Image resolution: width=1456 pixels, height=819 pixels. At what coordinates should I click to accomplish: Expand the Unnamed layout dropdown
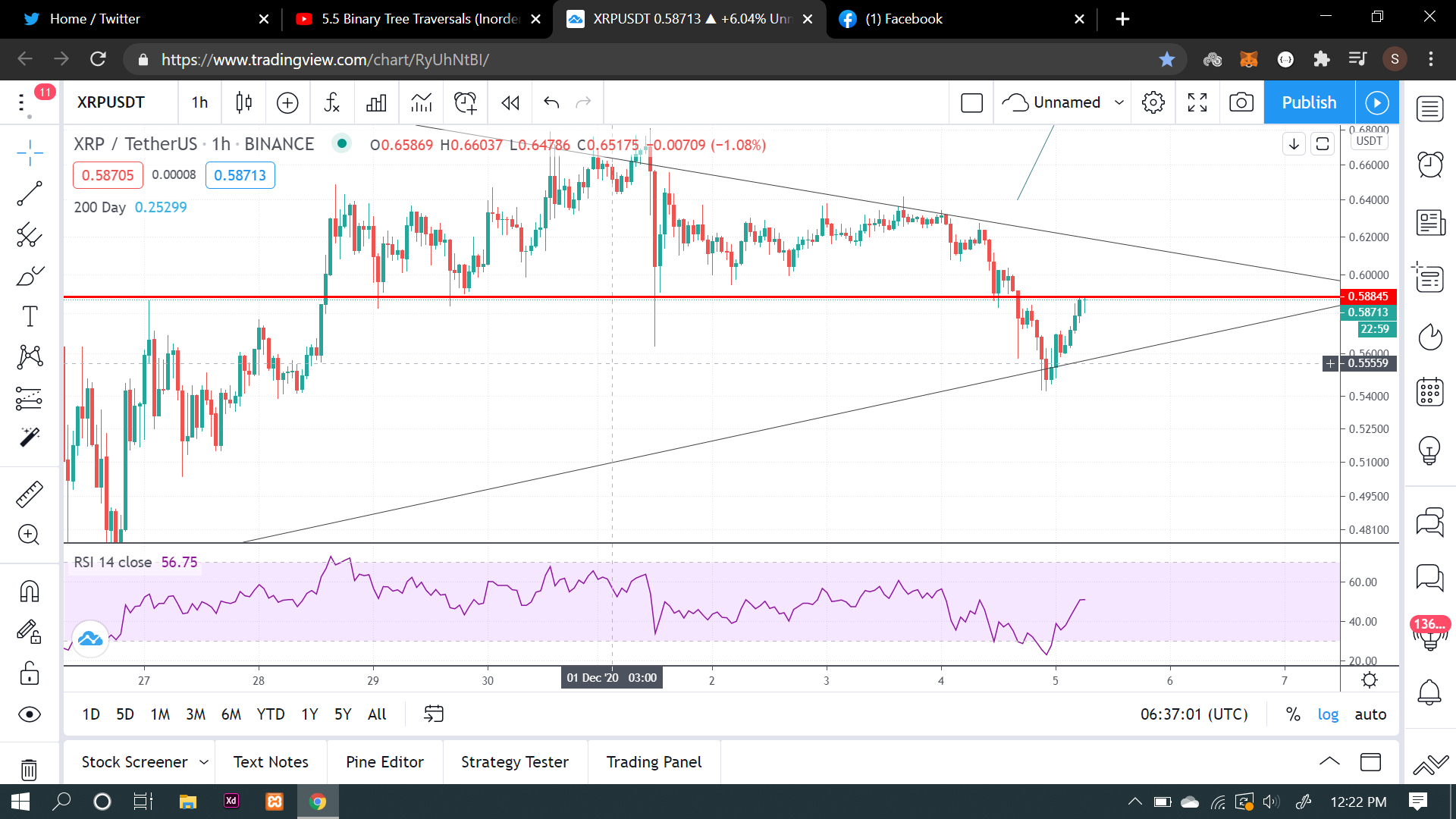(x=1119, y=102)
